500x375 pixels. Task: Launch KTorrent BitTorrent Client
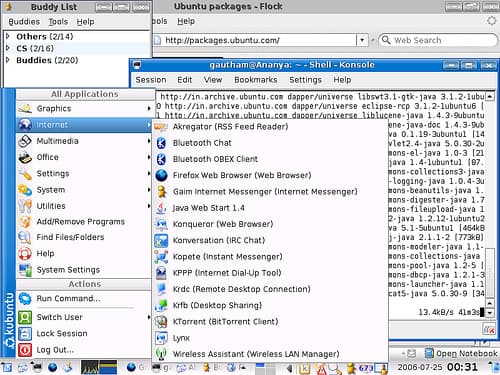270,322
